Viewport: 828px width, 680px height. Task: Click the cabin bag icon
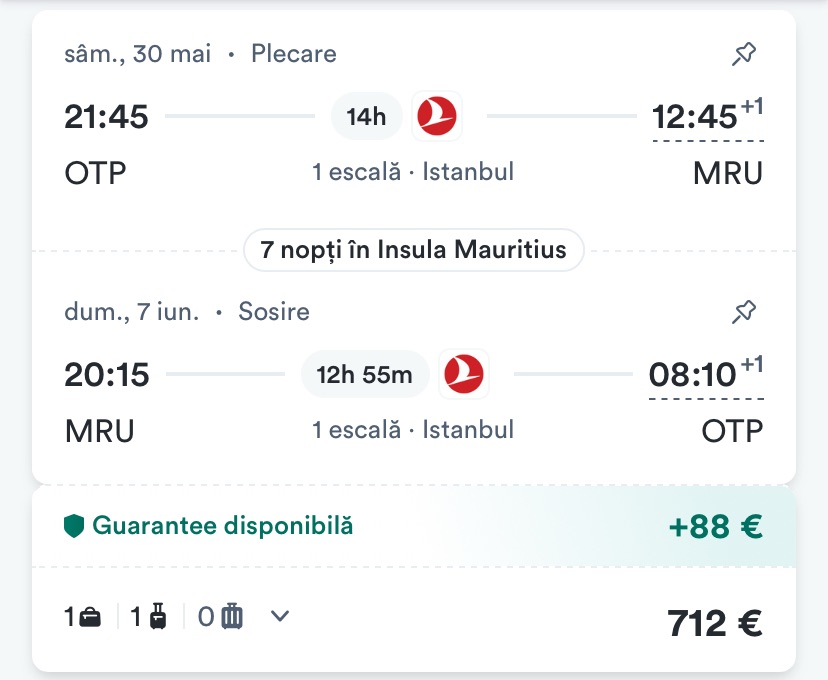coord(157,617)
